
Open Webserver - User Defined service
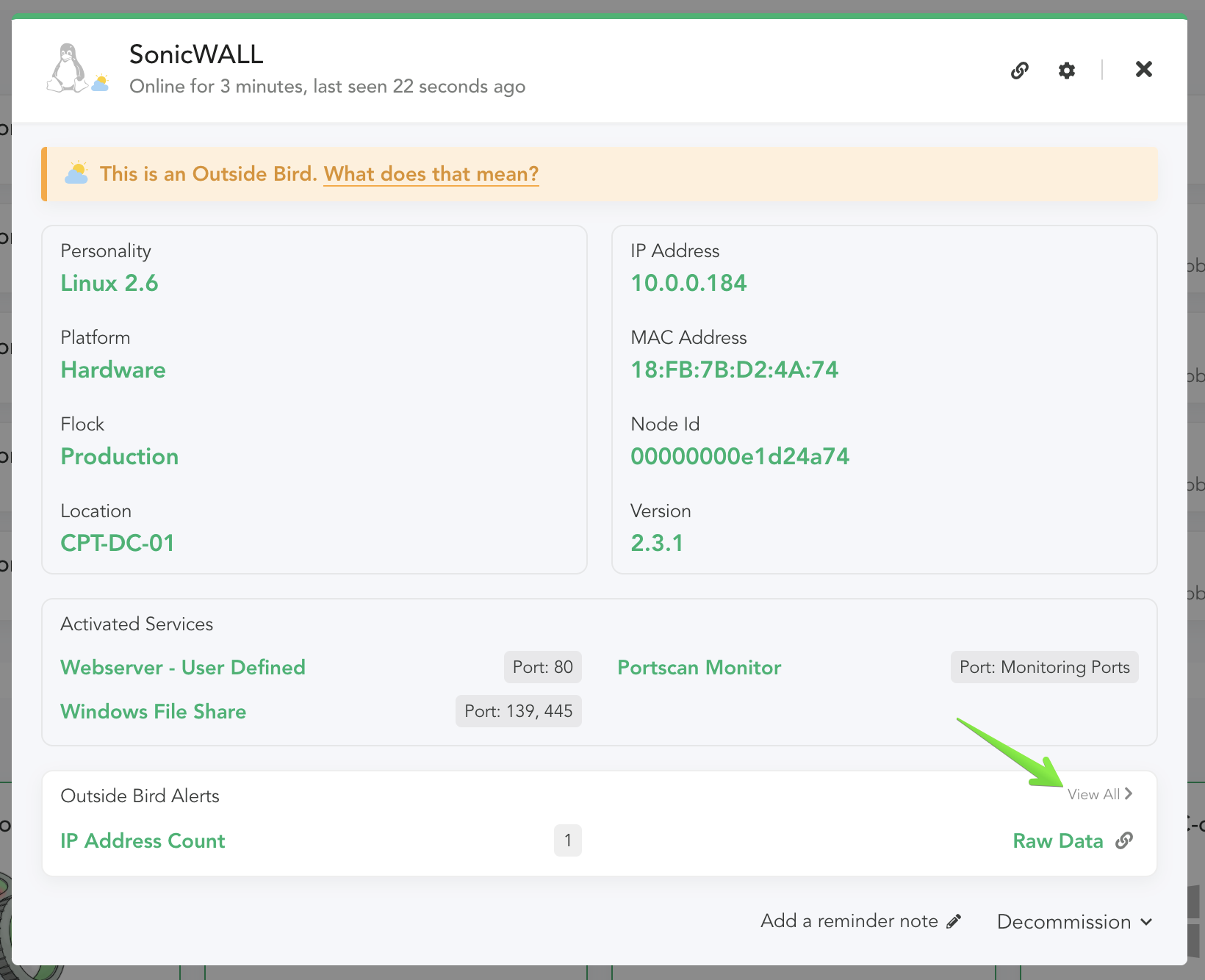[x=183, y=667]
